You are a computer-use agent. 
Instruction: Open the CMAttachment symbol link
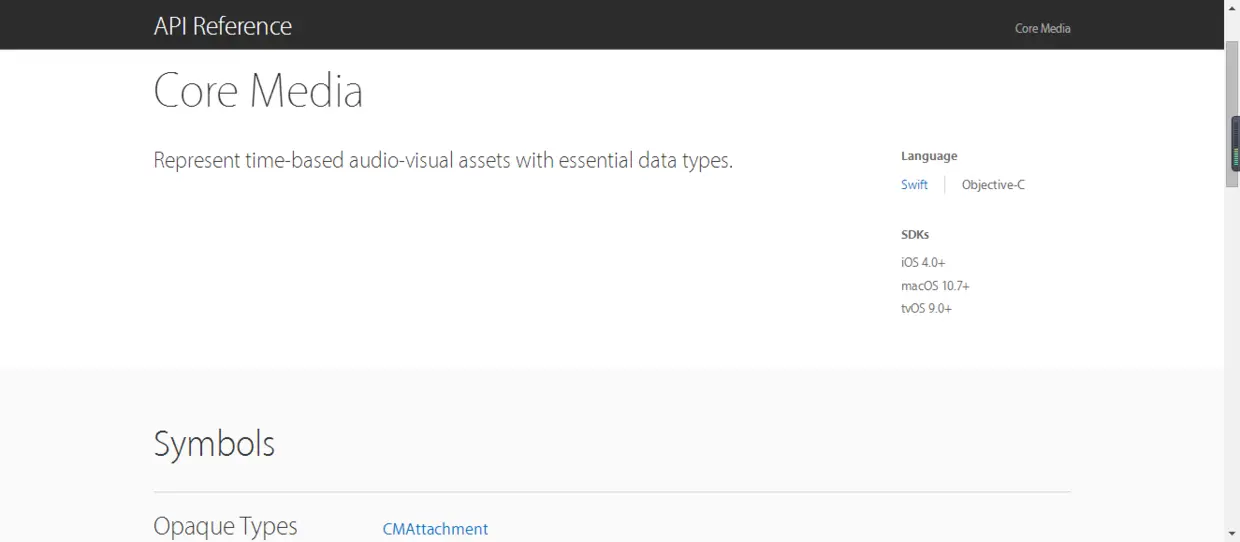[x=435, y=529]
